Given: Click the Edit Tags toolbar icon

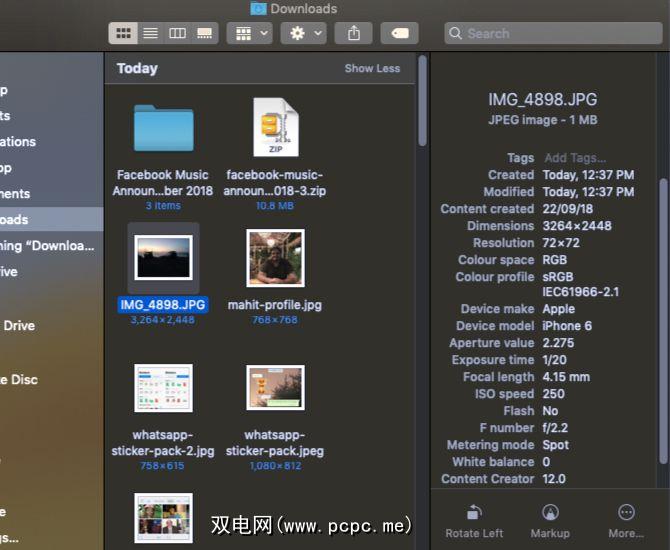Looking at the screenshot, I should click(399, 33).
